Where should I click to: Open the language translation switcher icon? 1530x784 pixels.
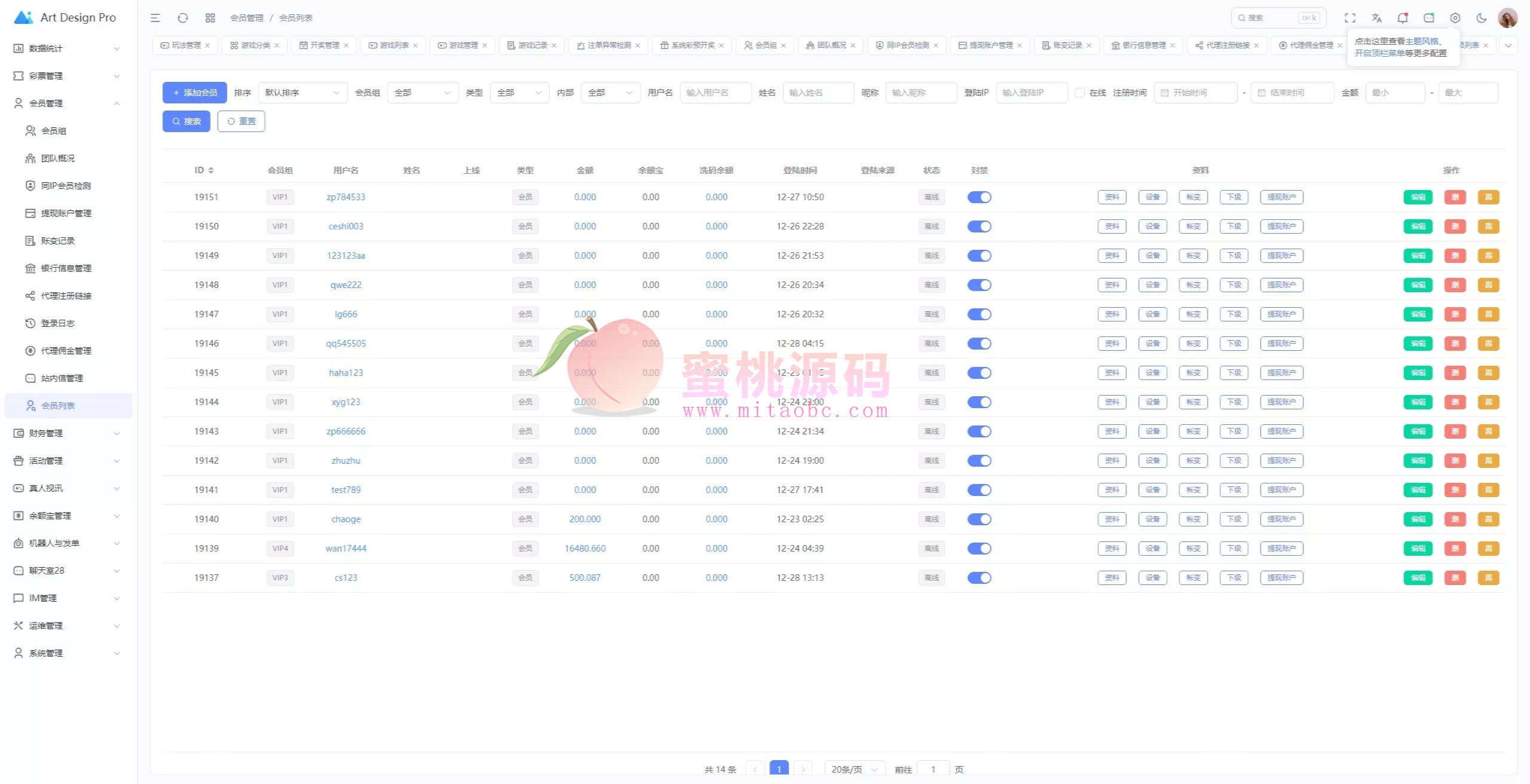click(1376, 18)
